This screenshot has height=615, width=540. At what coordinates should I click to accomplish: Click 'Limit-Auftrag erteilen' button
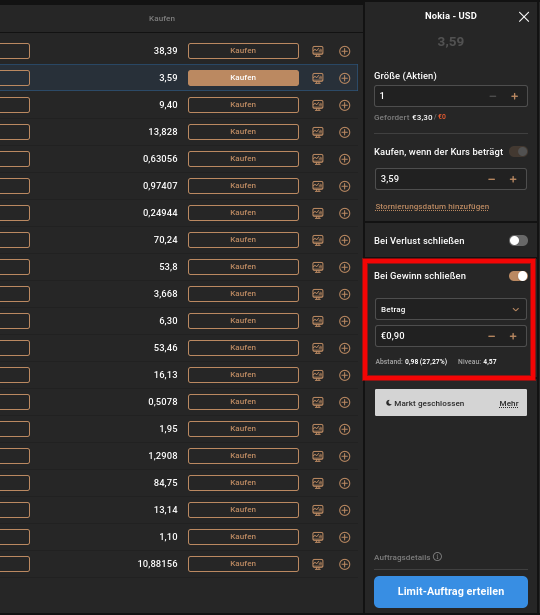point(451,591)
